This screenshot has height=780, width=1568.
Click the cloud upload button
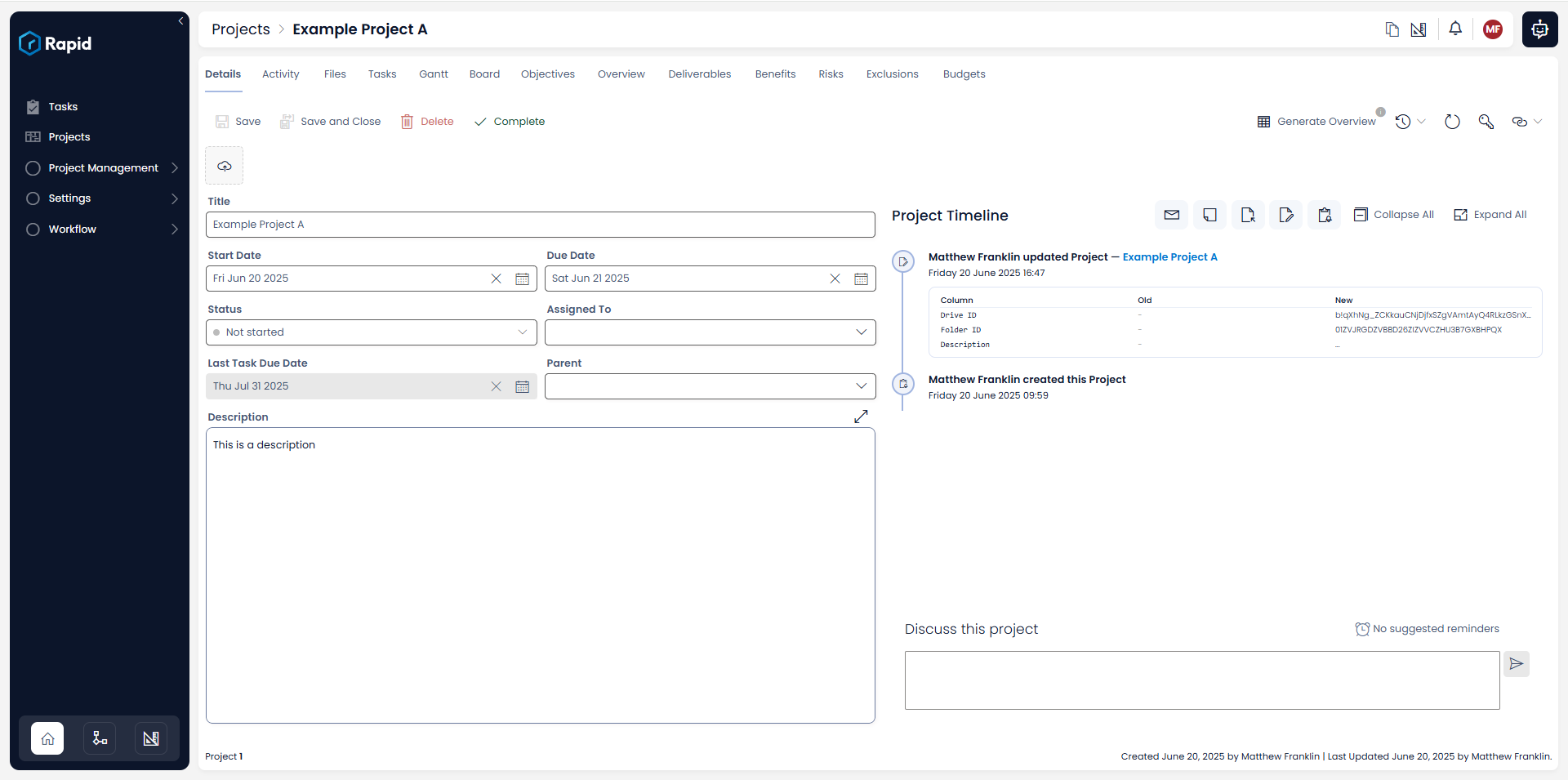point(225,166)
